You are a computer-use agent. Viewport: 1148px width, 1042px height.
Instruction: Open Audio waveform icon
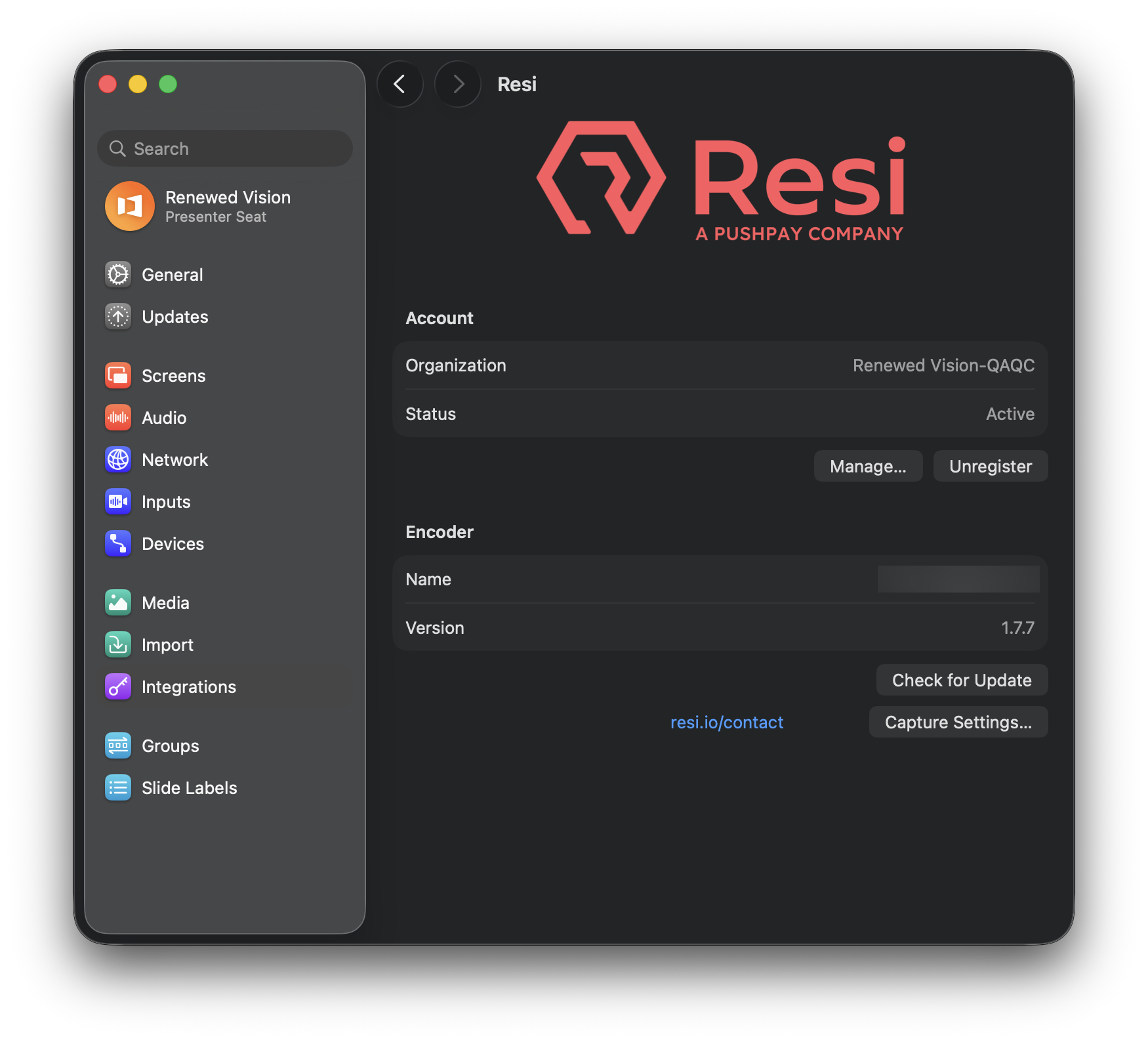(x=118, y=417)
